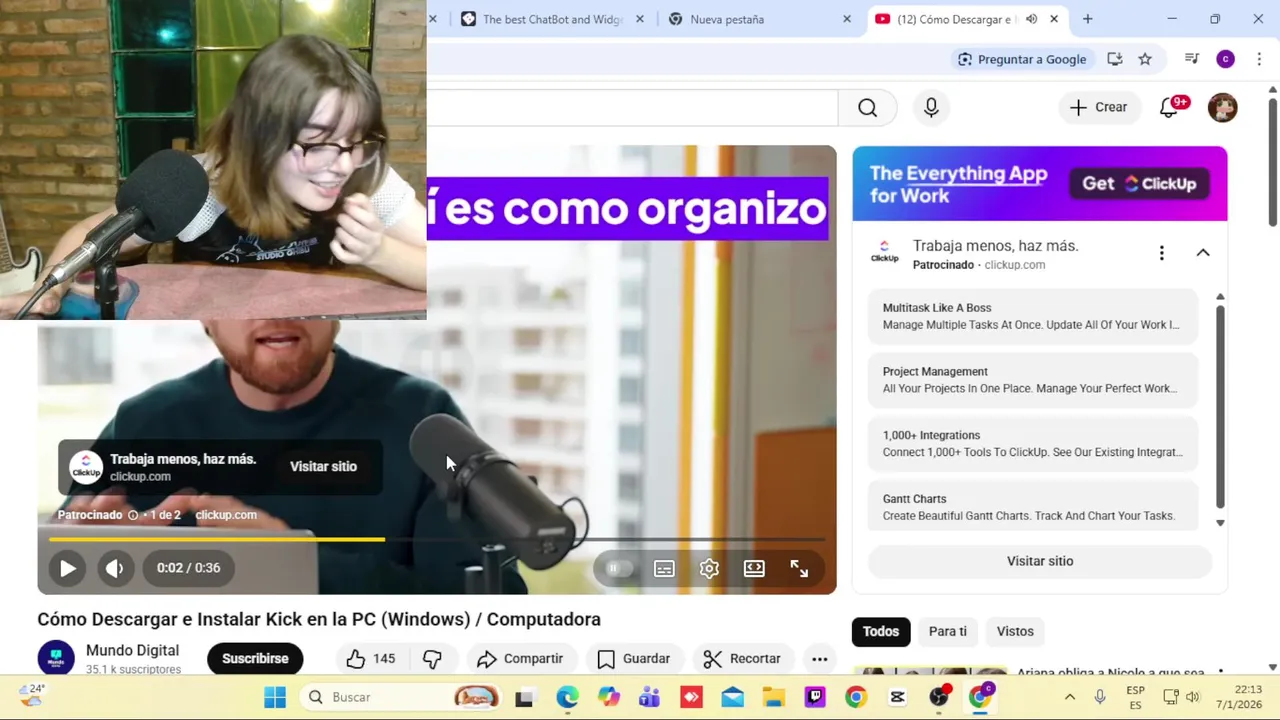Open the Crear menu
The image size is (1280, 720).
1099,107
